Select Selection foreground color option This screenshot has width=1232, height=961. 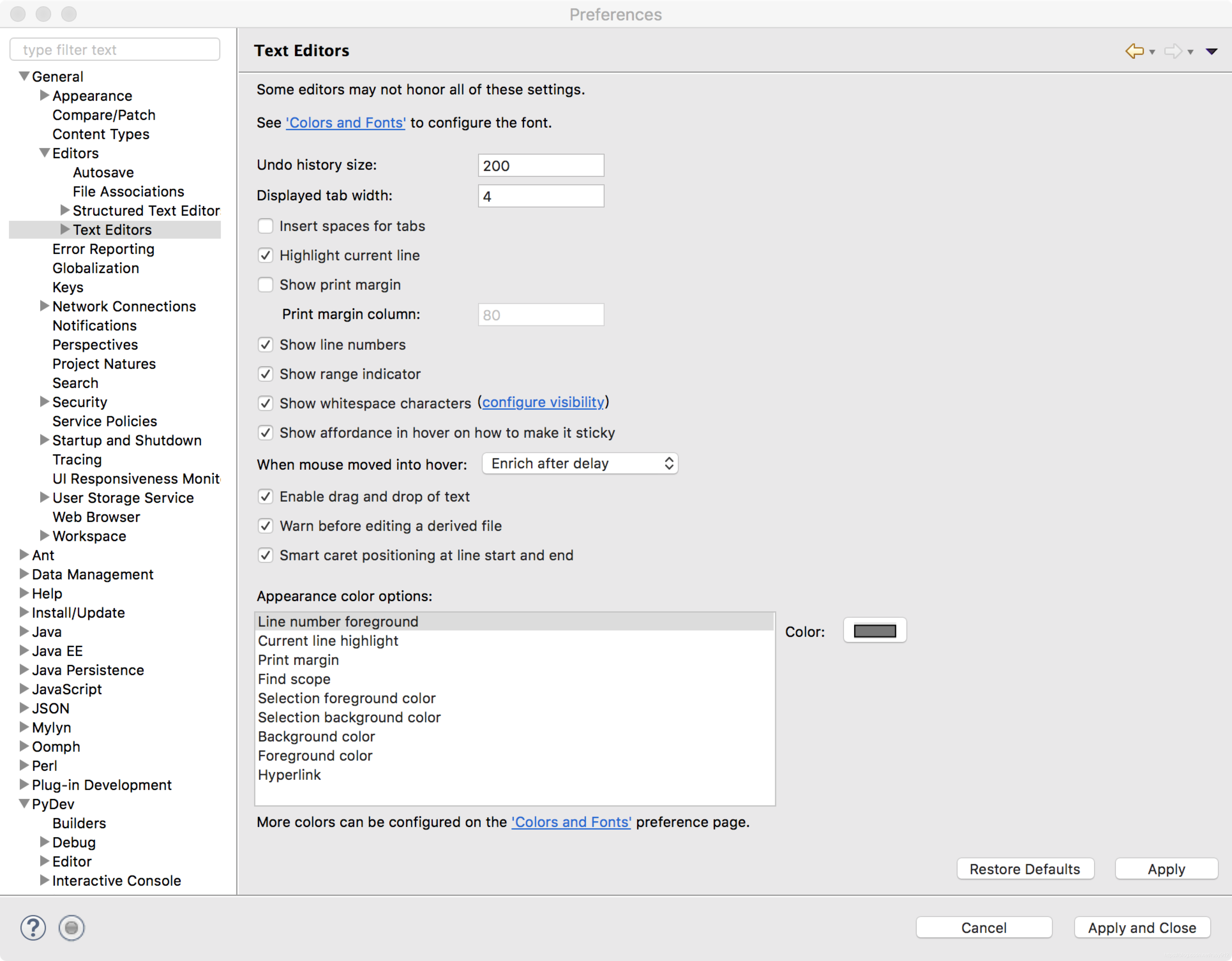(515, 698)
